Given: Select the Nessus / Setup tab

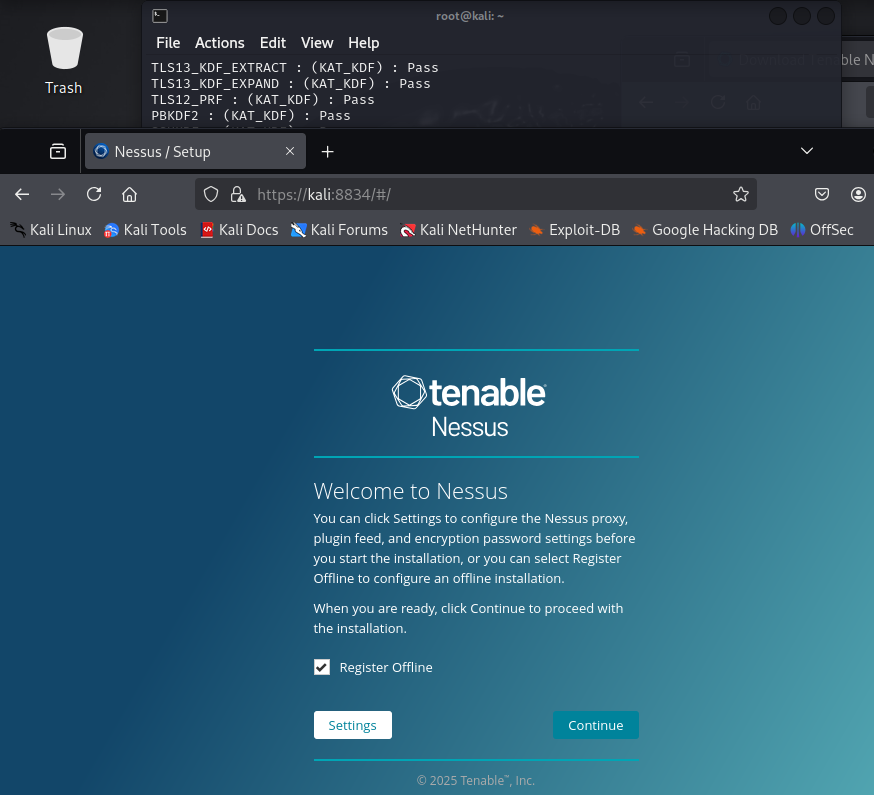Looking at the screenshot, I should [x=195, y=151].
